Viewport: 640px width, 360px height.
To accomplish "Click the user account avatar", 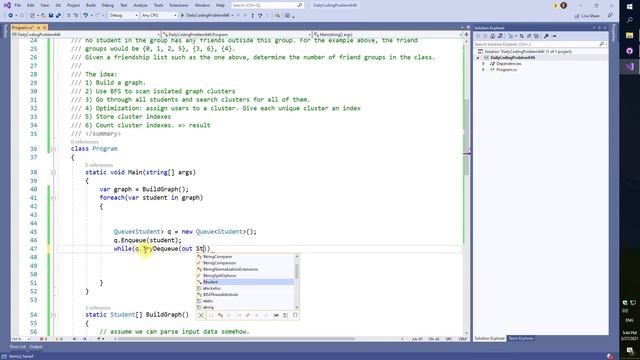I will (x=564, y=6).
